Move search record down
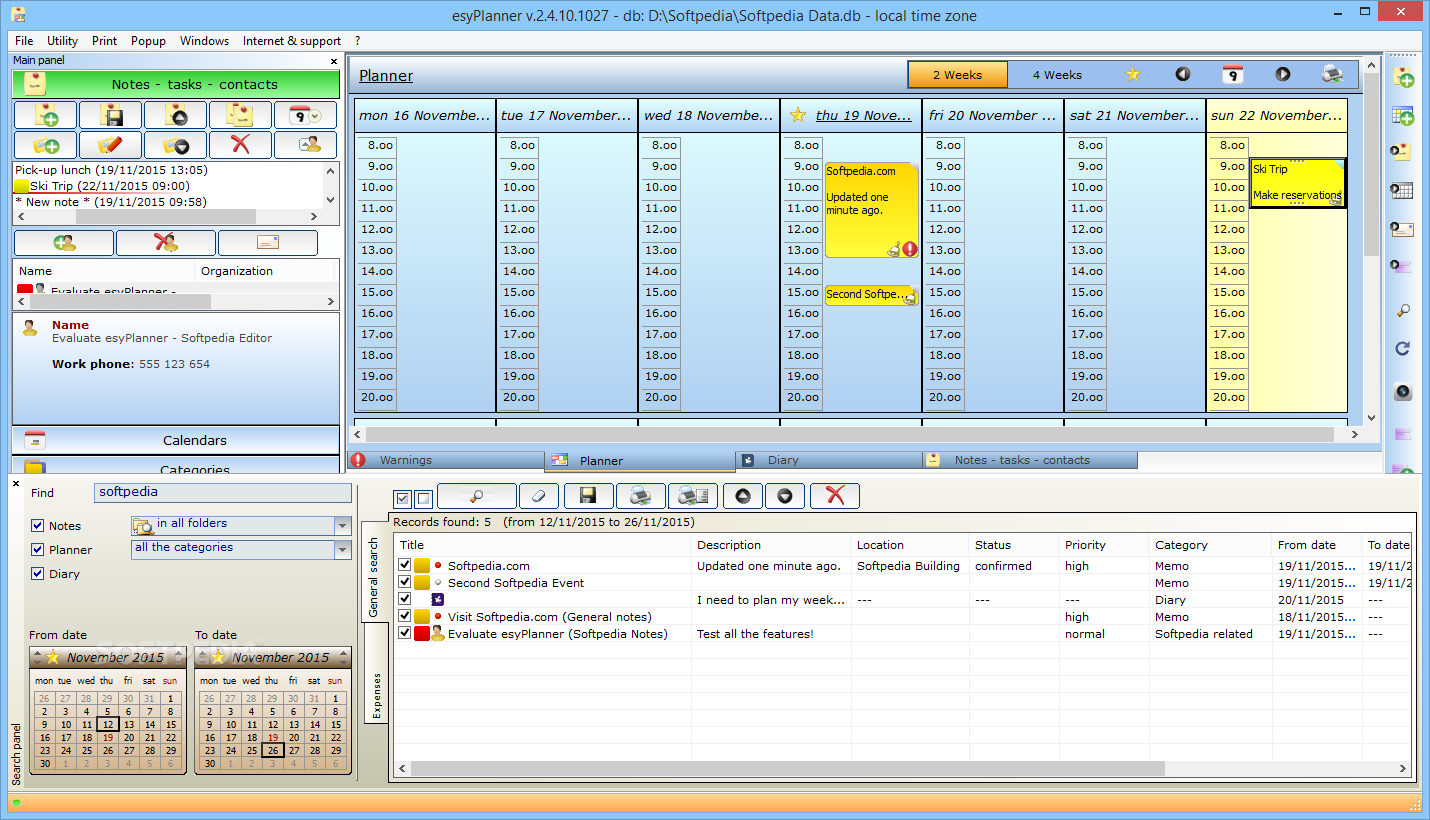Image resolution: width=1430 pixels, height=820 pixels. [785, 495]
